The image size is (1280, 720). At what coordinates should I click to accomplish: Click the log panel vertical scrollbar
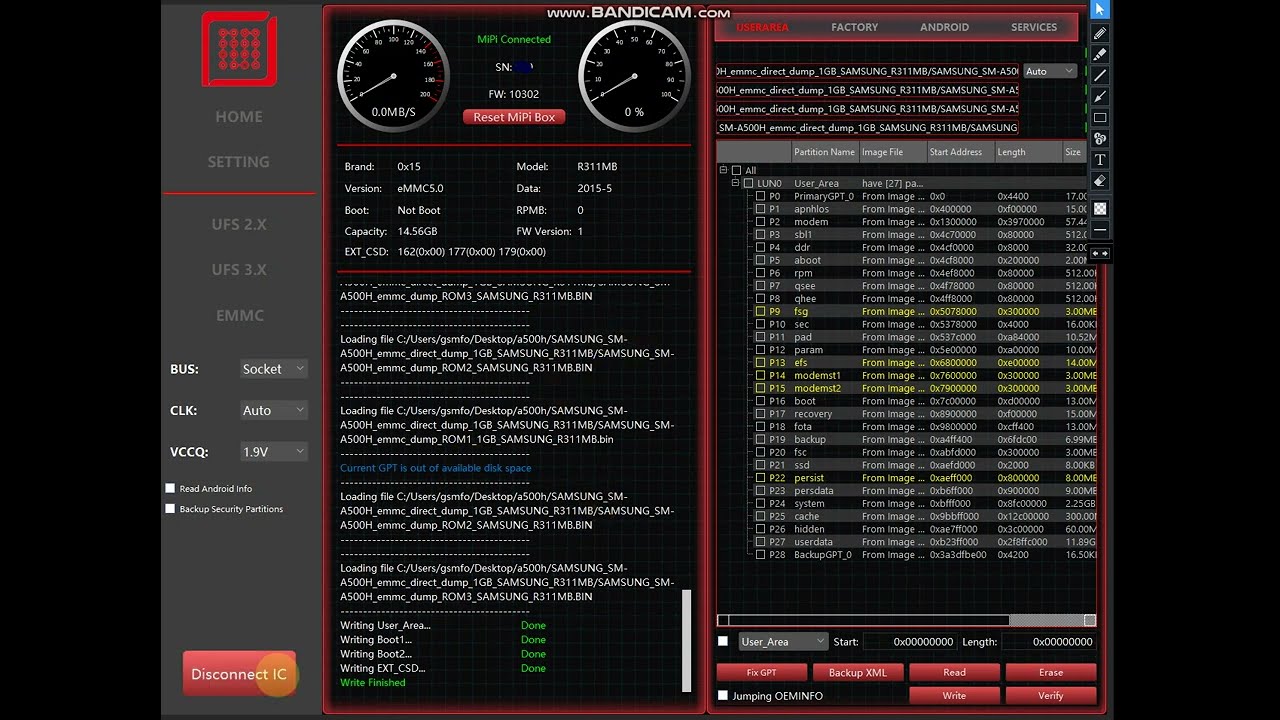[686, 640]
